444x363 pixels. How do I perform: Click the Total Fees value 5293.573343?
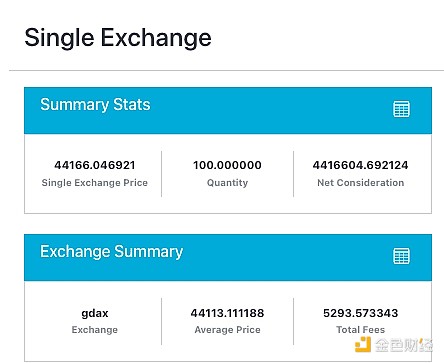360,313
